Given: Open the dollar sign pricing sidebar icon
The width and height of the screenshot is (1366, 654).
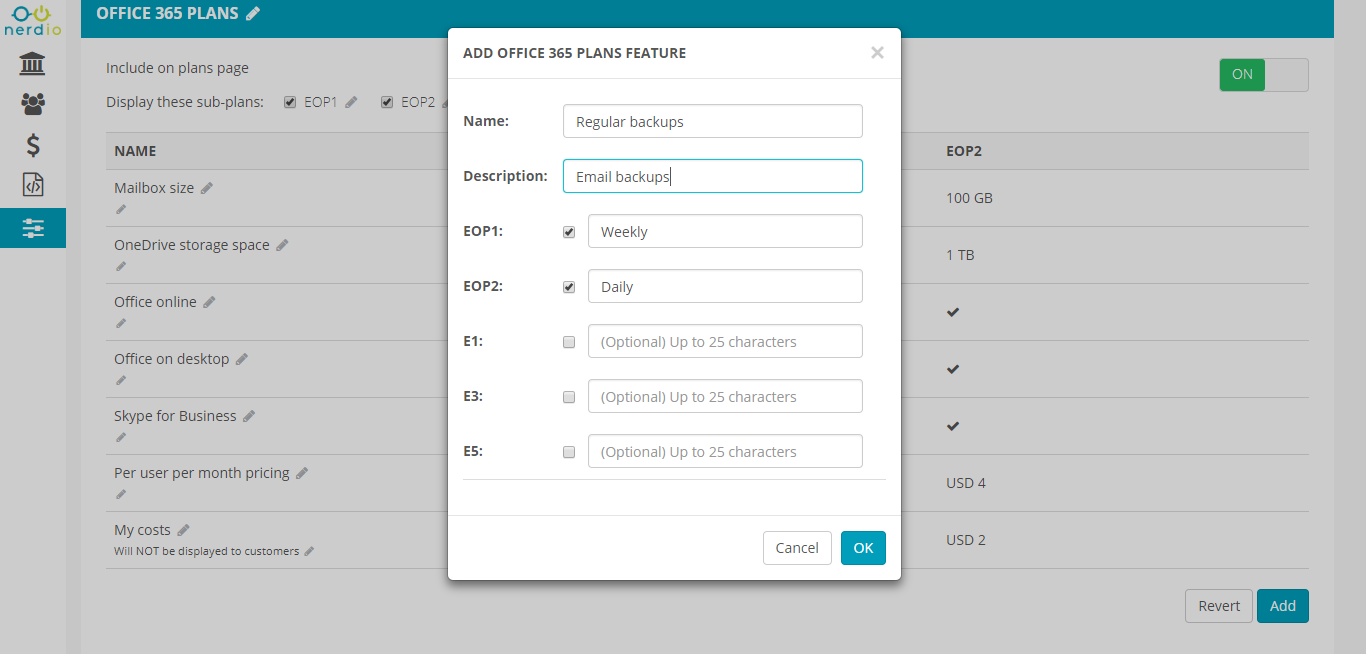Looking at the screenshot, I should pyautogui.click(x=33, y=145).
